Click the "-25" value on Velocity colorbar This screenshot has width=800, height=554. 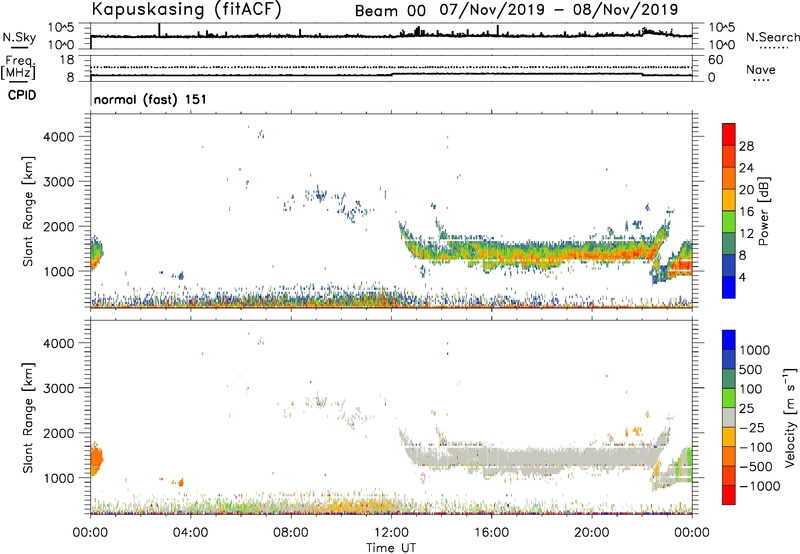coord(752,427)
